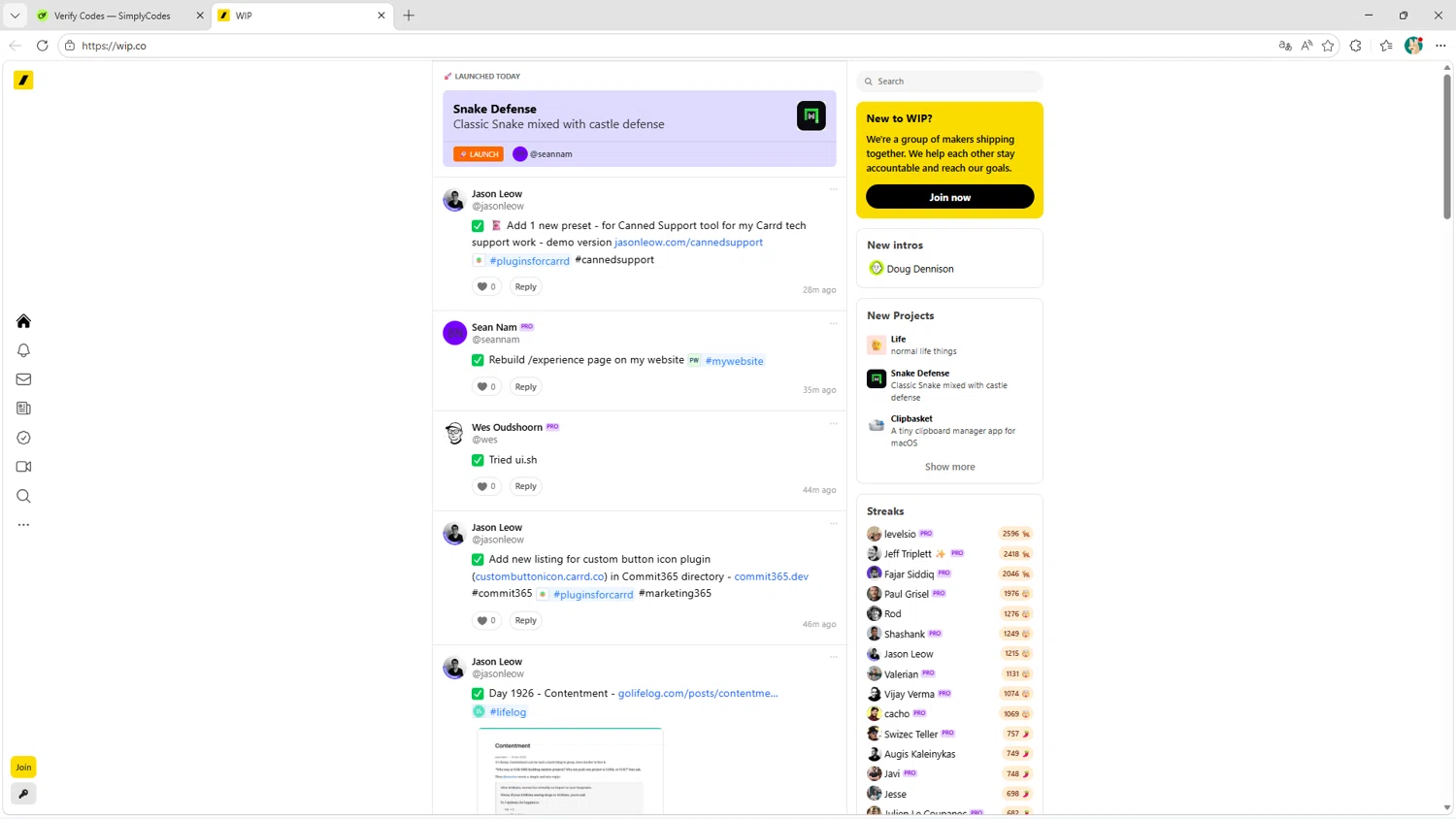Open the #mywebsite hashtag link
1456x819 pixels.
point(734,361)
